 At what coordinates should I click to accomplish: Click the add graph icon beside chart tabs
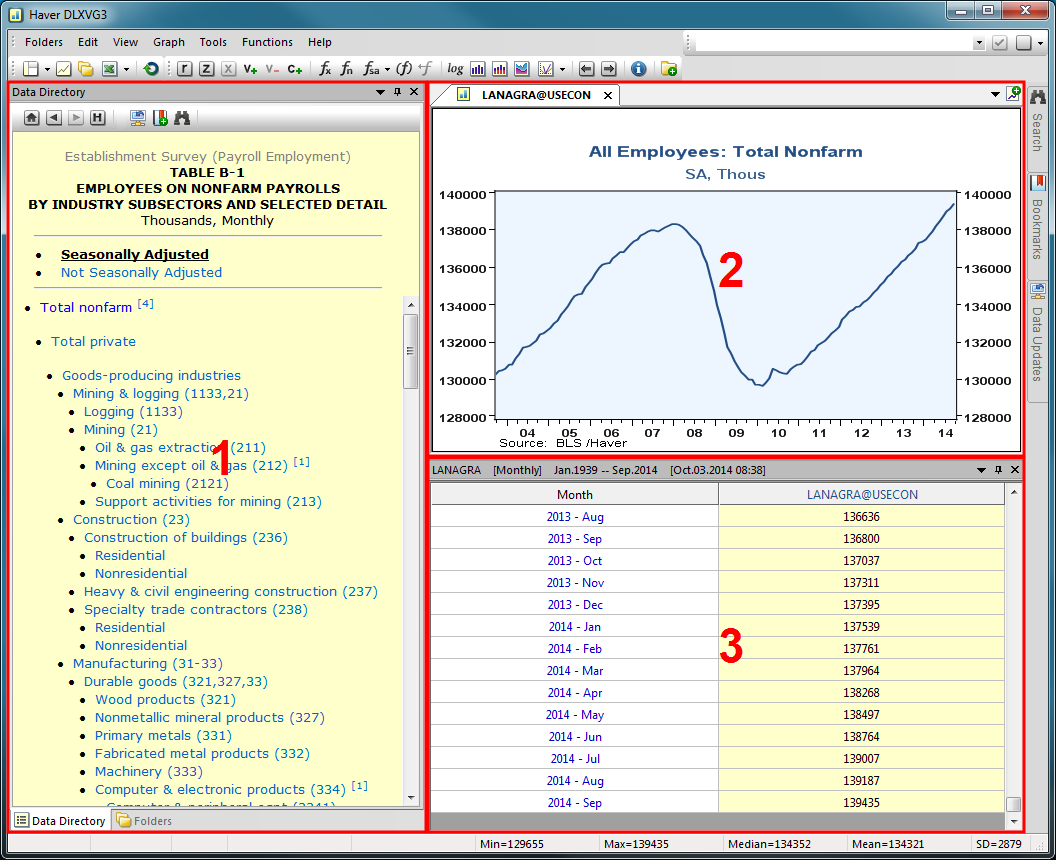(x=1013, y=94)
